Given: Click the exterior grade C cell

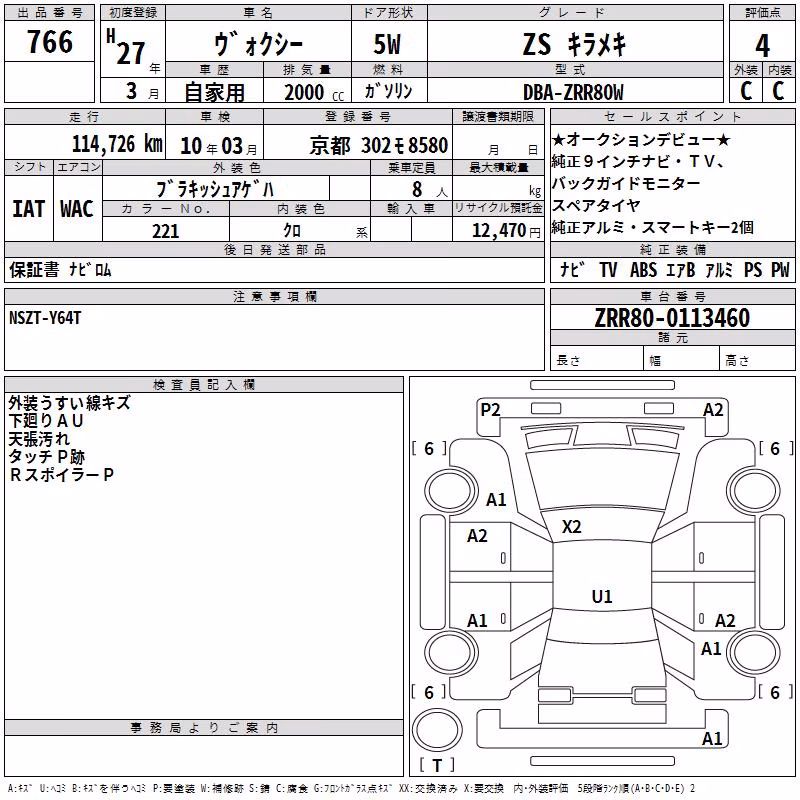Looking at the screenshot, I should pyautogui.click(x=746, y=91).
